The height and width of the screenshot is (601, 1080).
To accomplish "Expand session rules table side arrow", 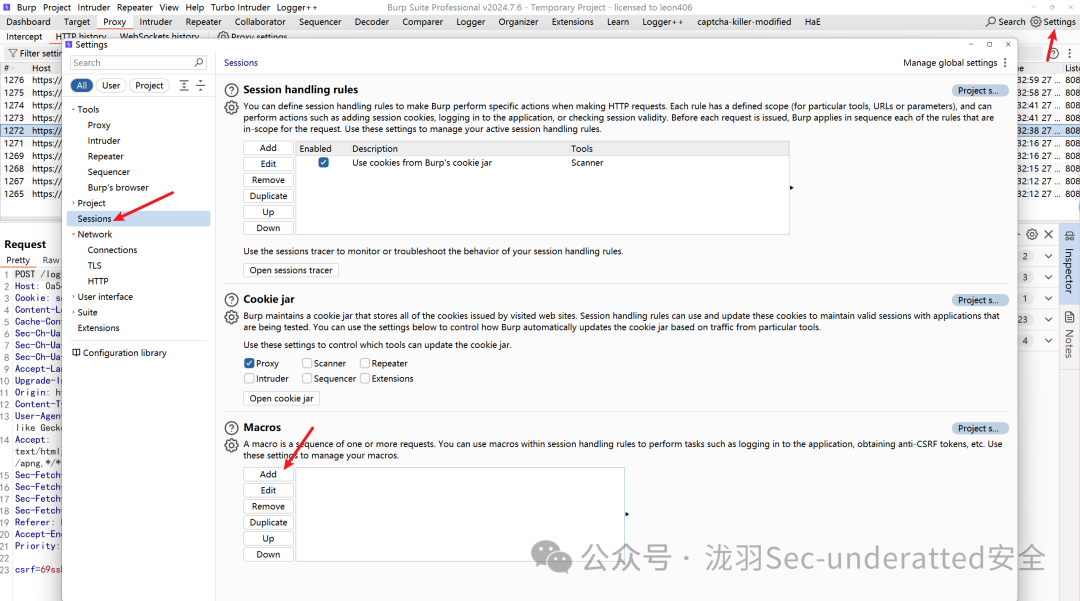I will [x=791, y=188].
